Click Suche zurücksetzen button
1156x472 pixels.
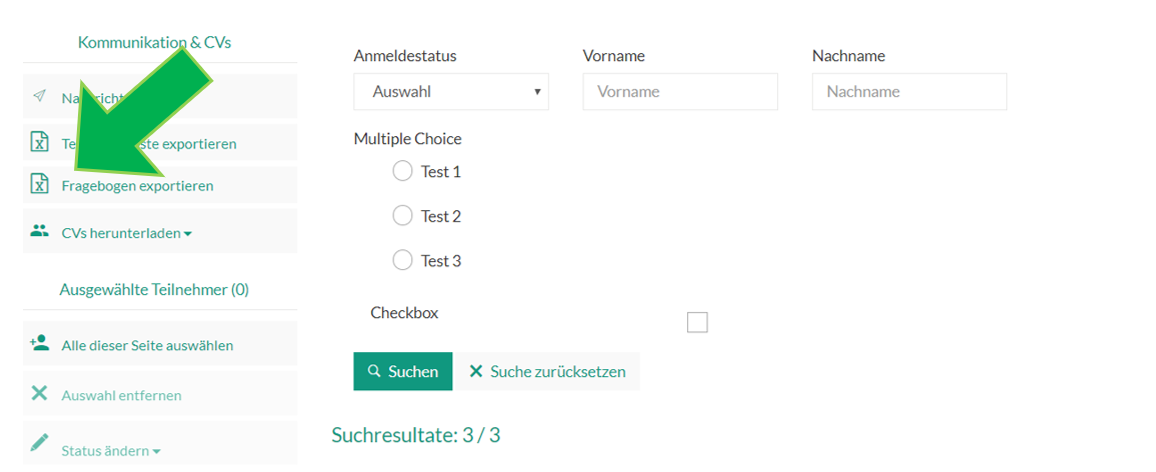pyautogui.click(x=547, y=371)
